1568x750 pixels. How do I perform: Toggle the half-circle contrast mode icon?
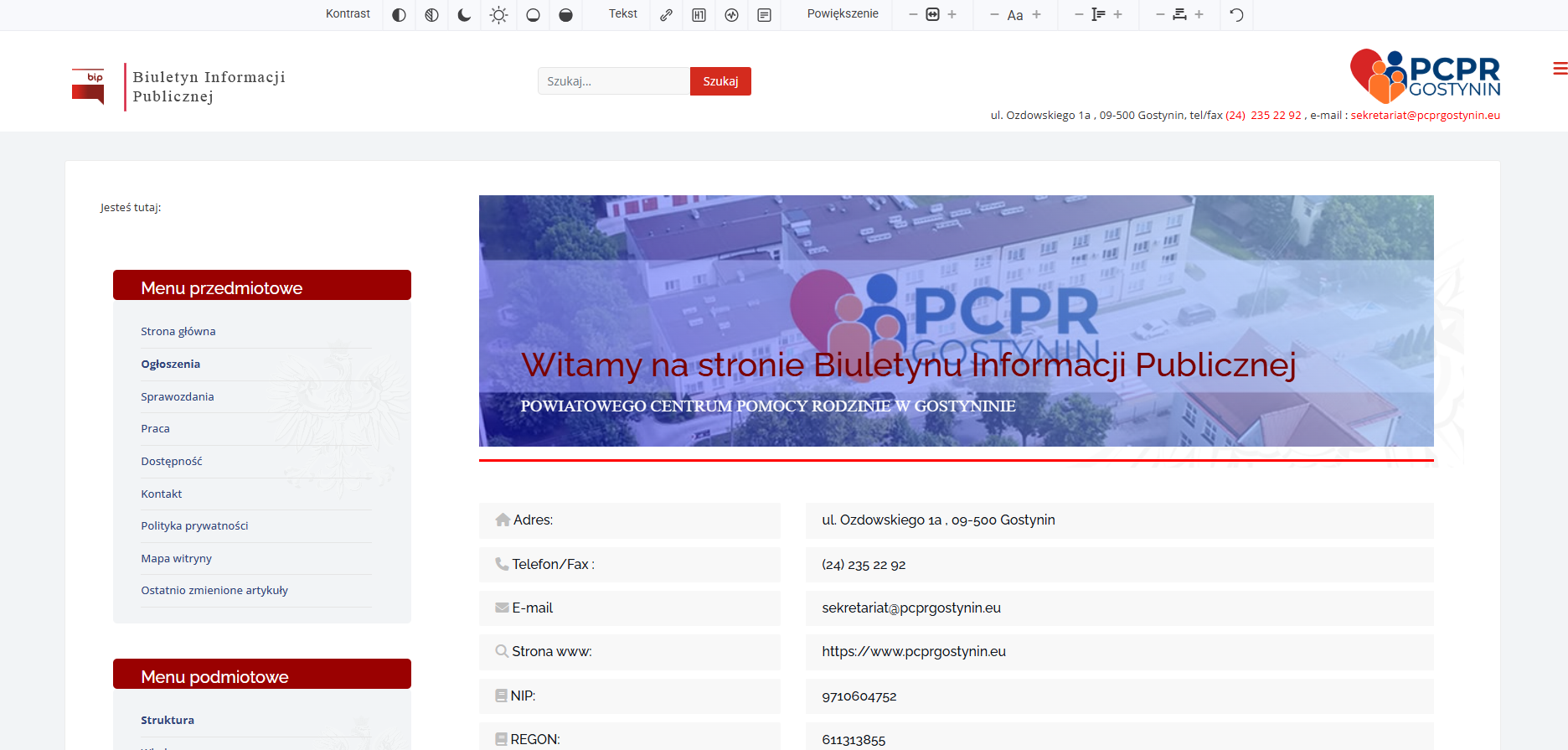399,15
